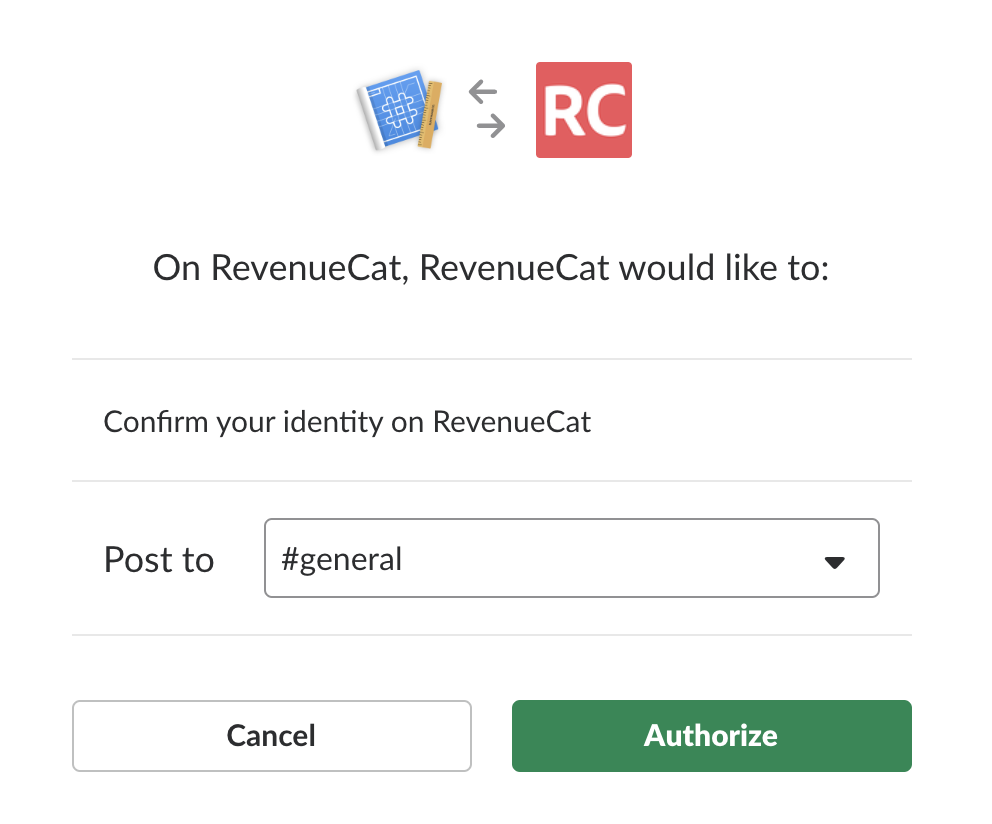The width and height of the screenshot is (992, 824).
Task: Click the right-pointing arrow between logos
Action: point(491,126)
